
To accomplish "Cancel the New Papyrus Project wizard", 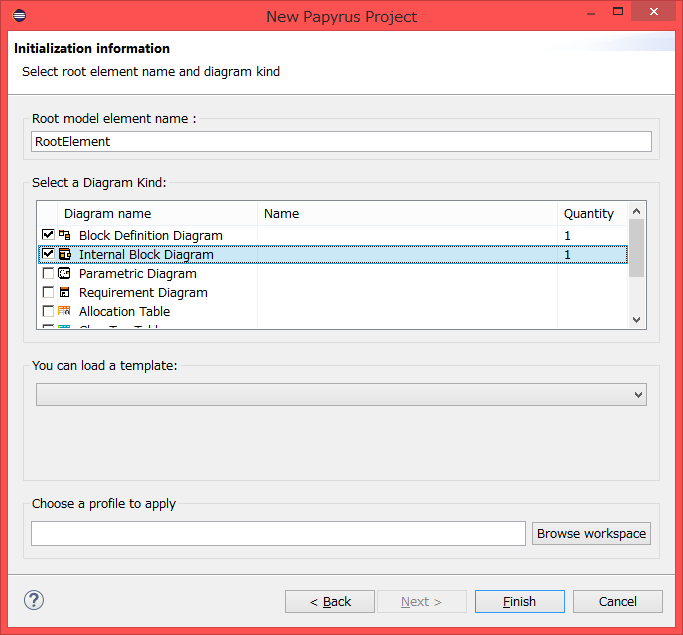I will (618, 601).
